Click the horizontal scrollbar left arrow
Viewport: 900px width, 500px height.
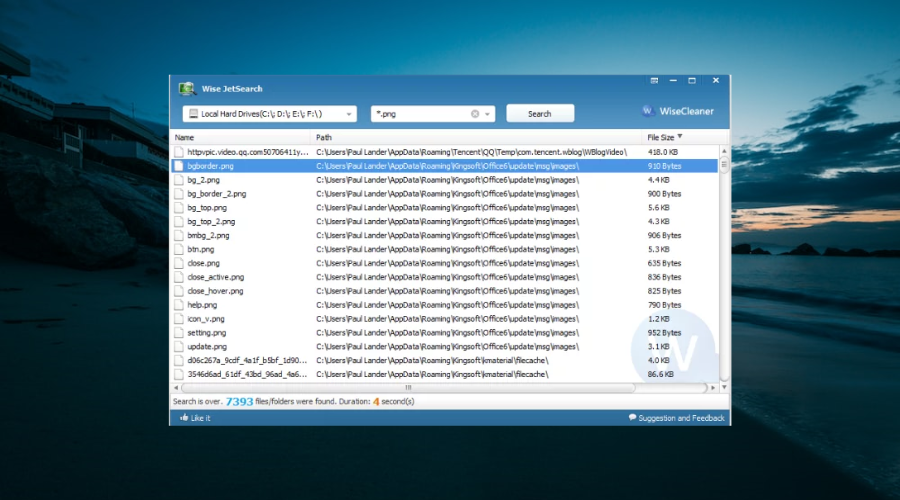pyautogui.click(x=176, y=387)
